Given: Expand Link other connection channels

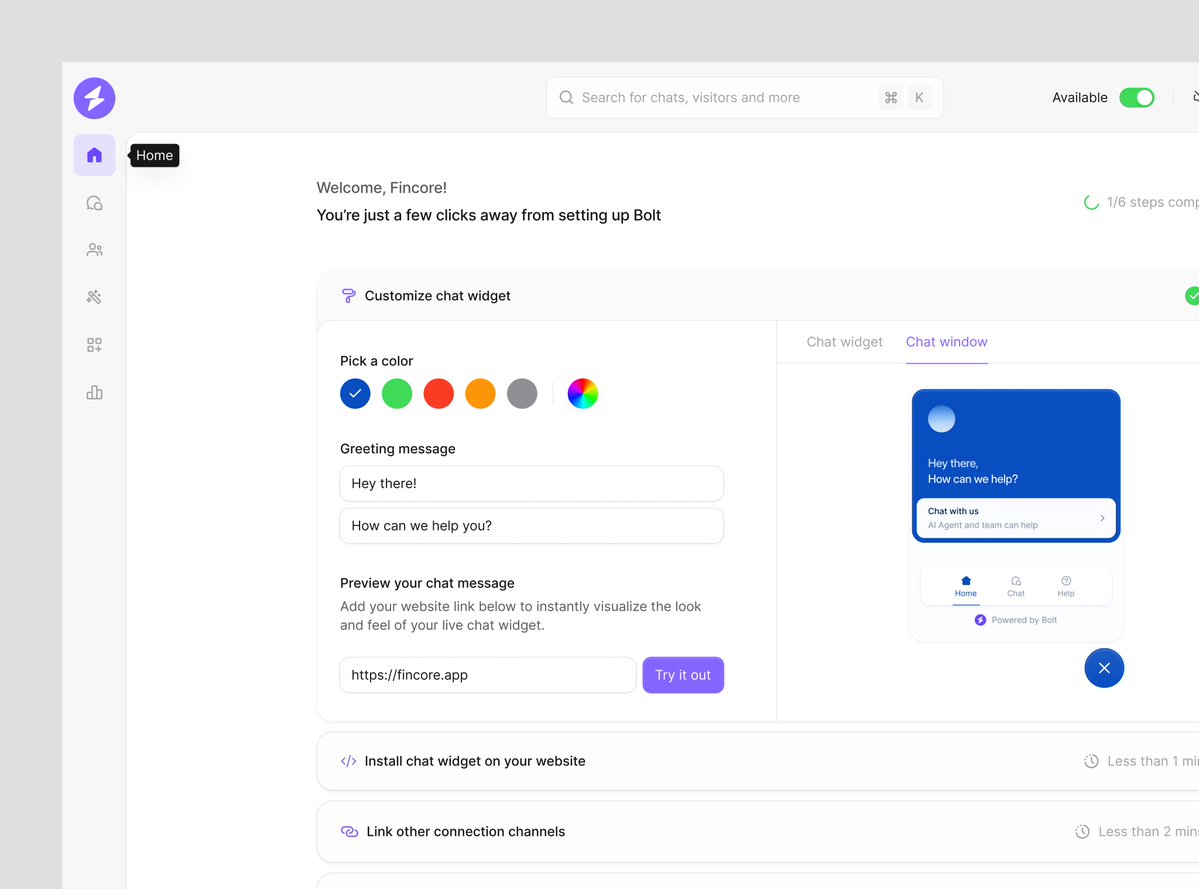Looking at the screenshot, I should 758,832.
